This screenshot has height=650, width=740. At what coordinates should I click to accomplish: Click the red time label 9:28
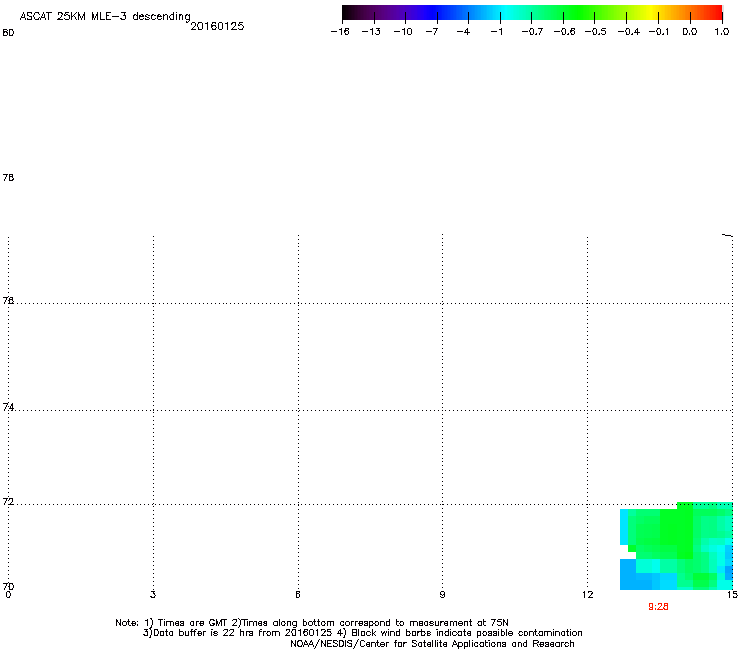[658, 607]
